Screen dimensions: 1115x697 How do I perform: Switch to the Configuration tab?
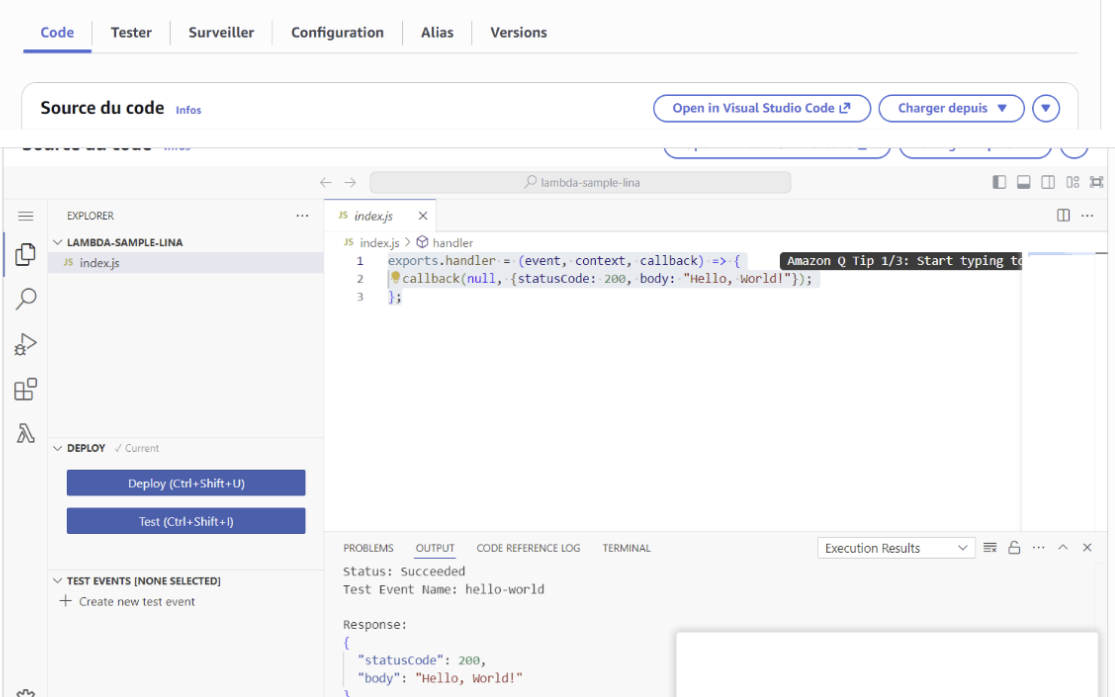(x=337, y=33)
